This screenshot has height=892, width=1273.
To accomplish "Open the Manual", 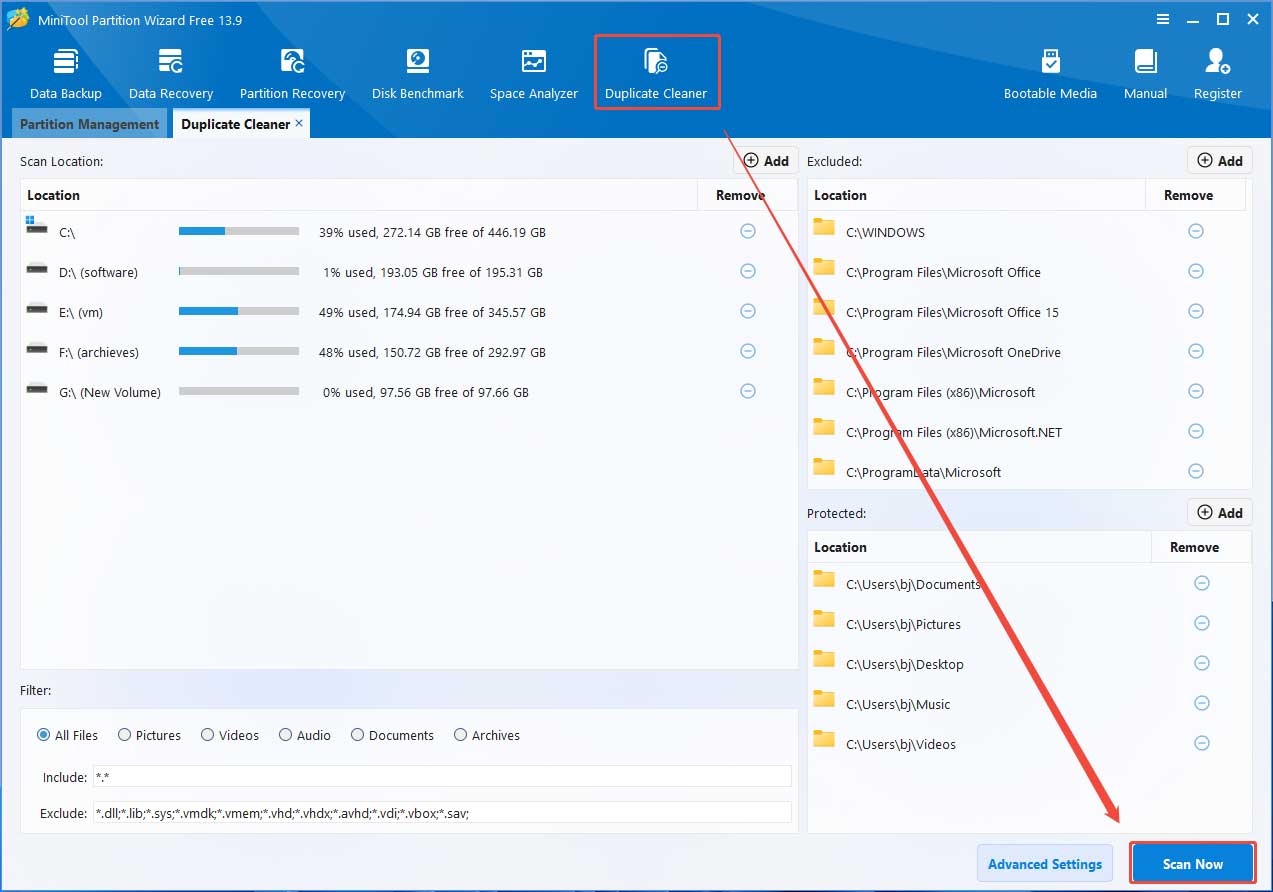I will 1145,73.
